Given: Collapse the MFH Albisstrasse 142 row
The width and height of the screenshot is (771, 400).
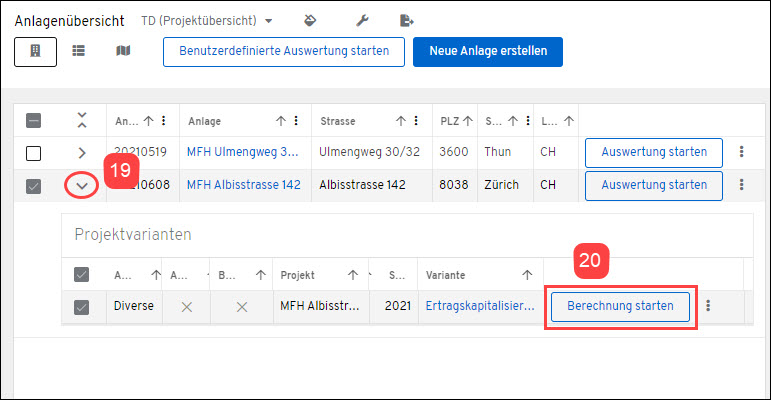Looking at the screenshot, I should (82, 186).
